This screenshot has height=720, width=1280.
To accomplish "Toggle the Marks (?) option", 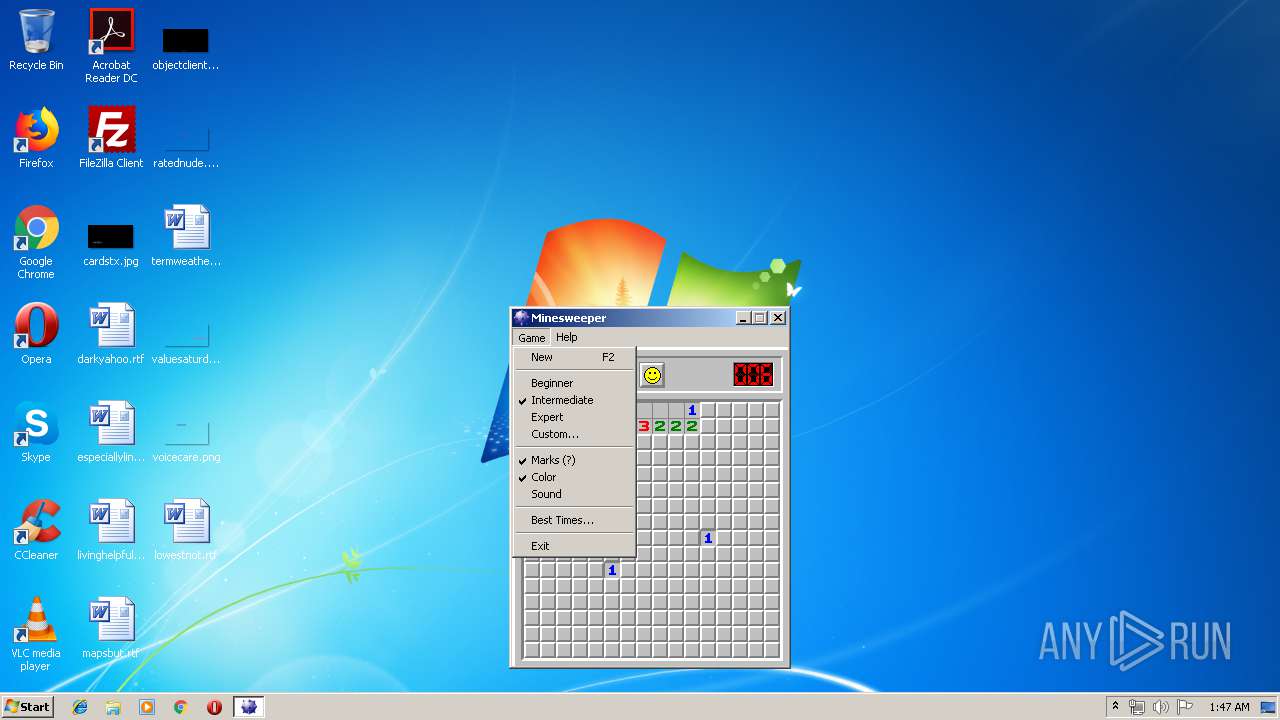I will click(x=574, y=460).
